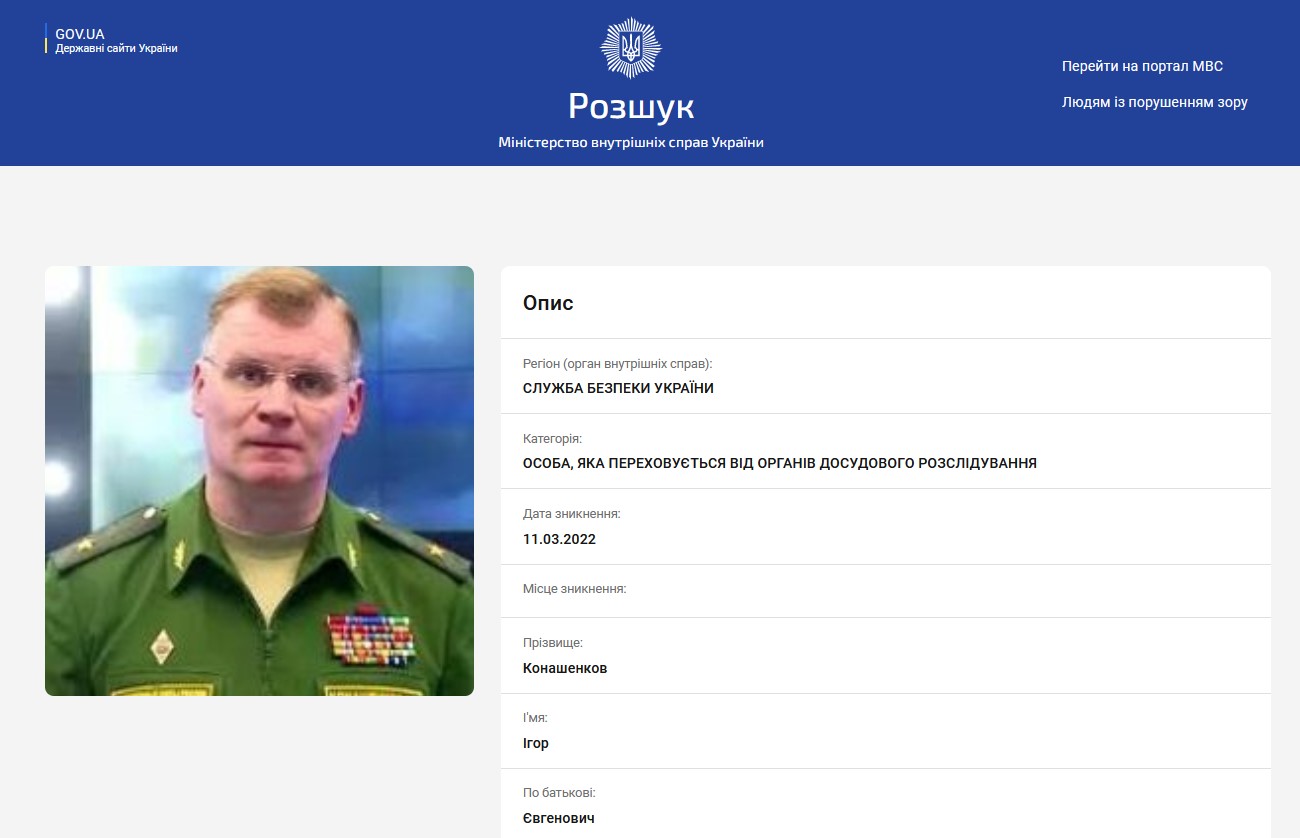This screenshot has width=1300, height=838.
Task: Click the 'Опис' section heading
Action: pyautogui.click(x=548, y=303)
